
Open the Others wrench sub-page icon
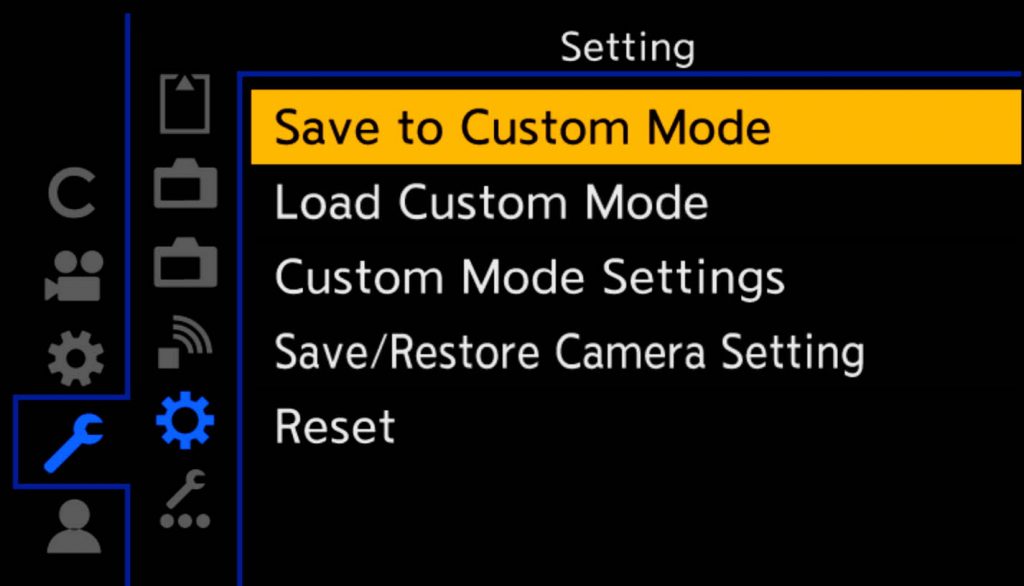pos(185,505)
